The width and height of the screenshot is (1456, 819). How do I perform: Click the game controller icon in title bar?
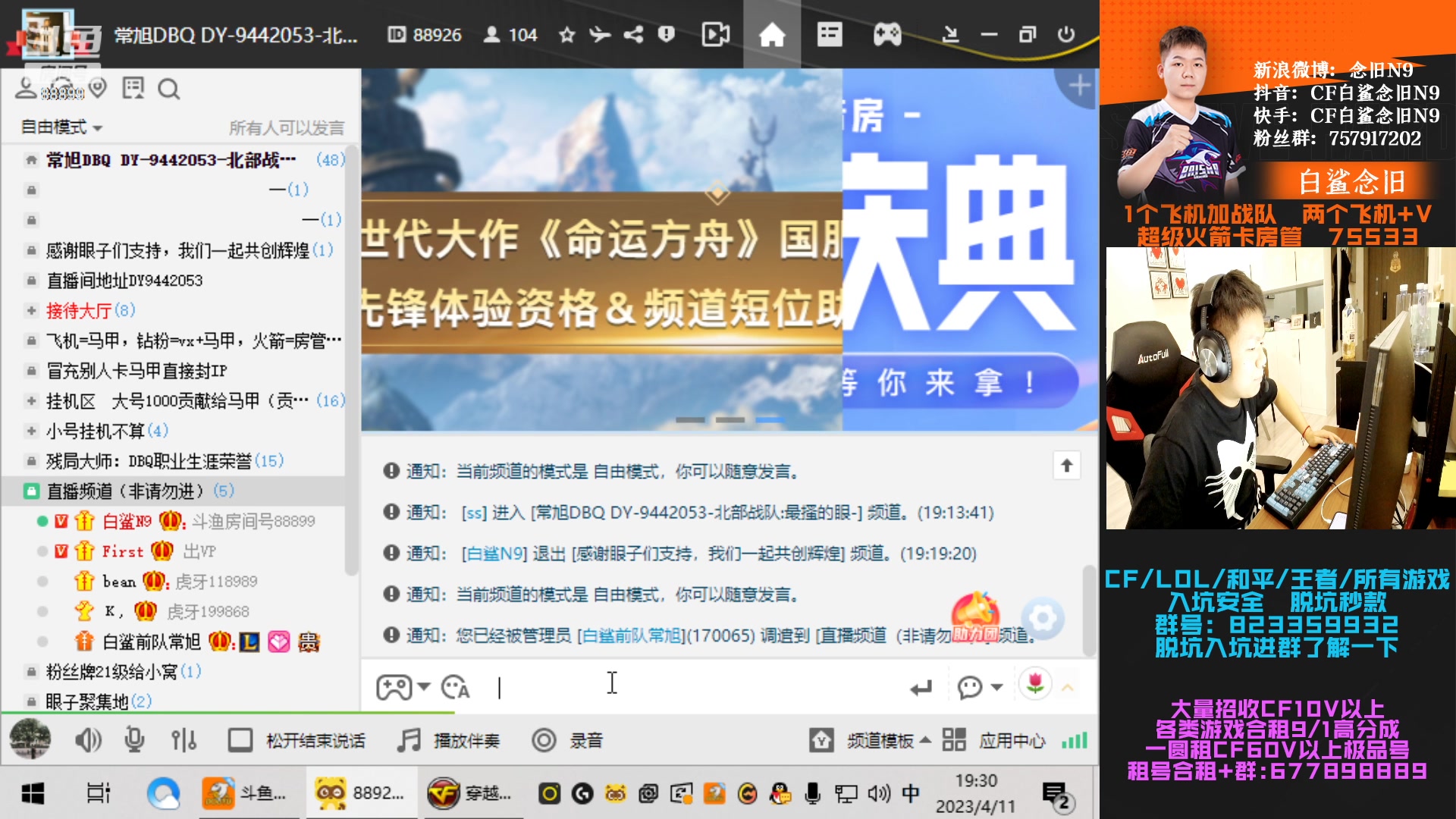886,34
